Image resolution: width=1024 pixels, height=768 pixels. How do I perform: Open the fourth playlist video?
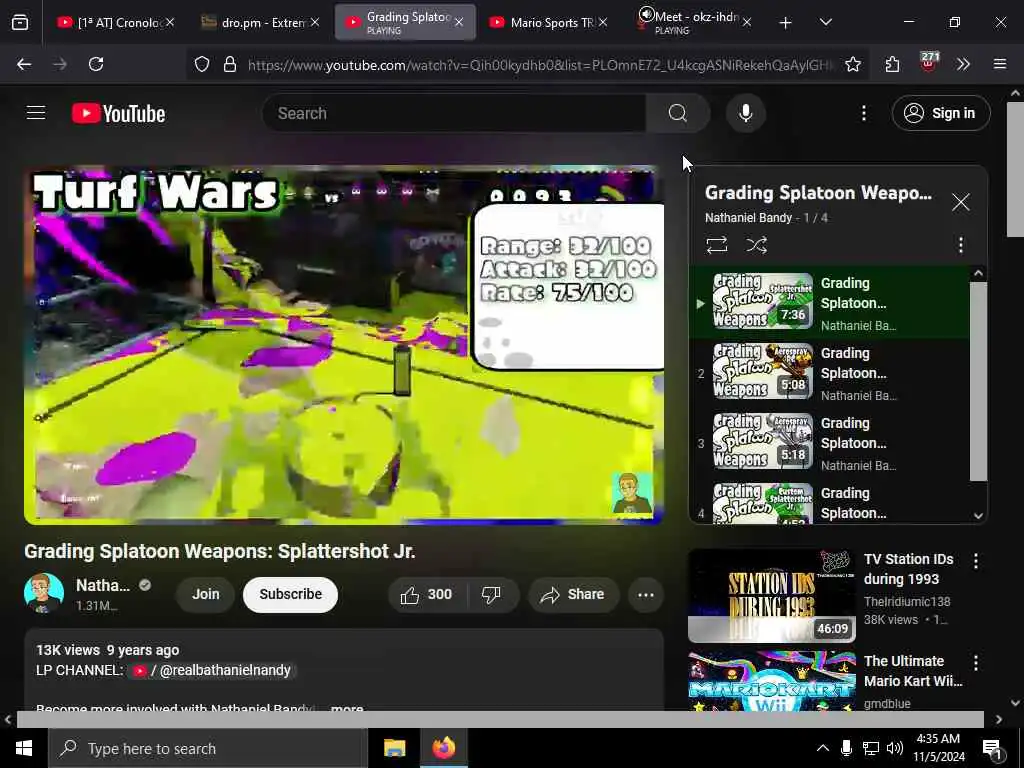[829, 502]
